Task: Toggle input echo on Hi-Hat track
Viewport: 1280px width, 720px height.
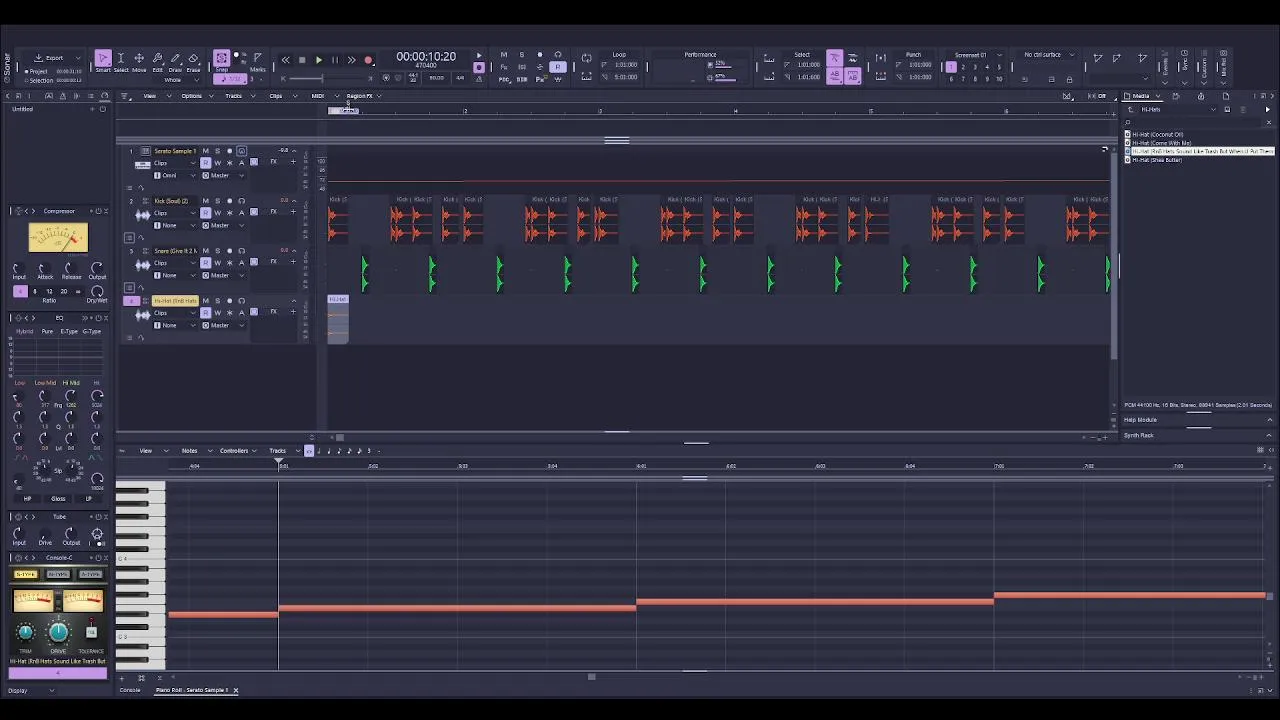Action: (x=241, y=301)
